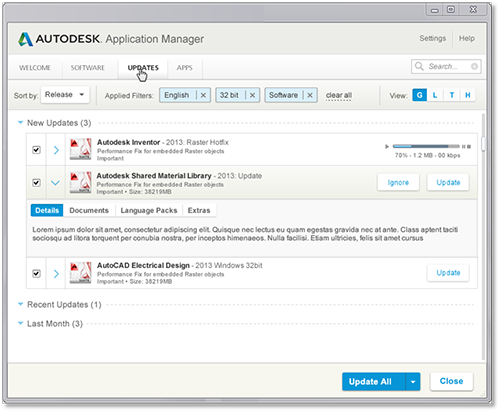Expand the Autodesk Inventor row details
The image size is (500, 412).
pos(56,150)
